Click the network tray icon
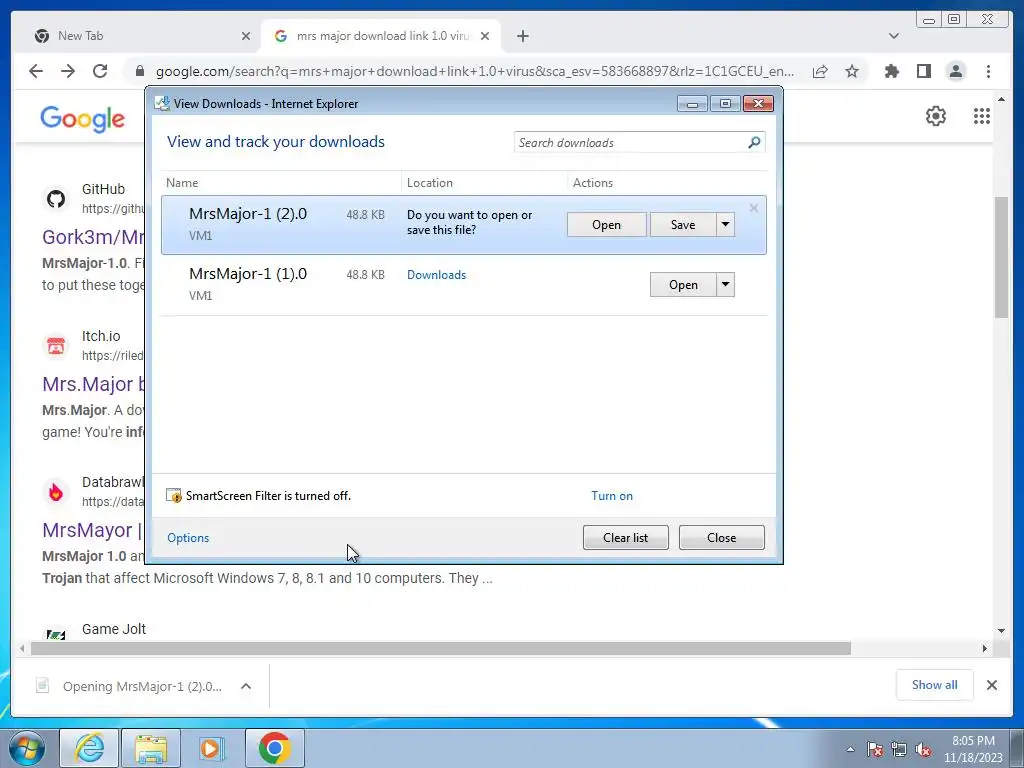The height and width of the screenshot is (768, 1024). click(899, 749)
